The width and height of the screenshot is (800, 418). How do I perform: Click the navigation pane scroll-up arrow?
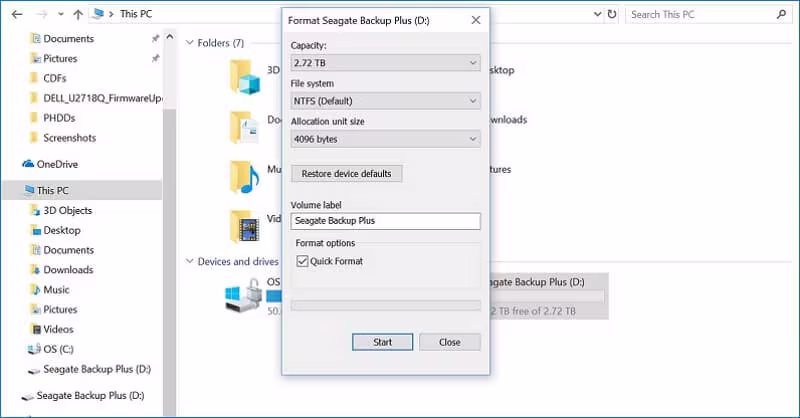(x=170, y=37)
